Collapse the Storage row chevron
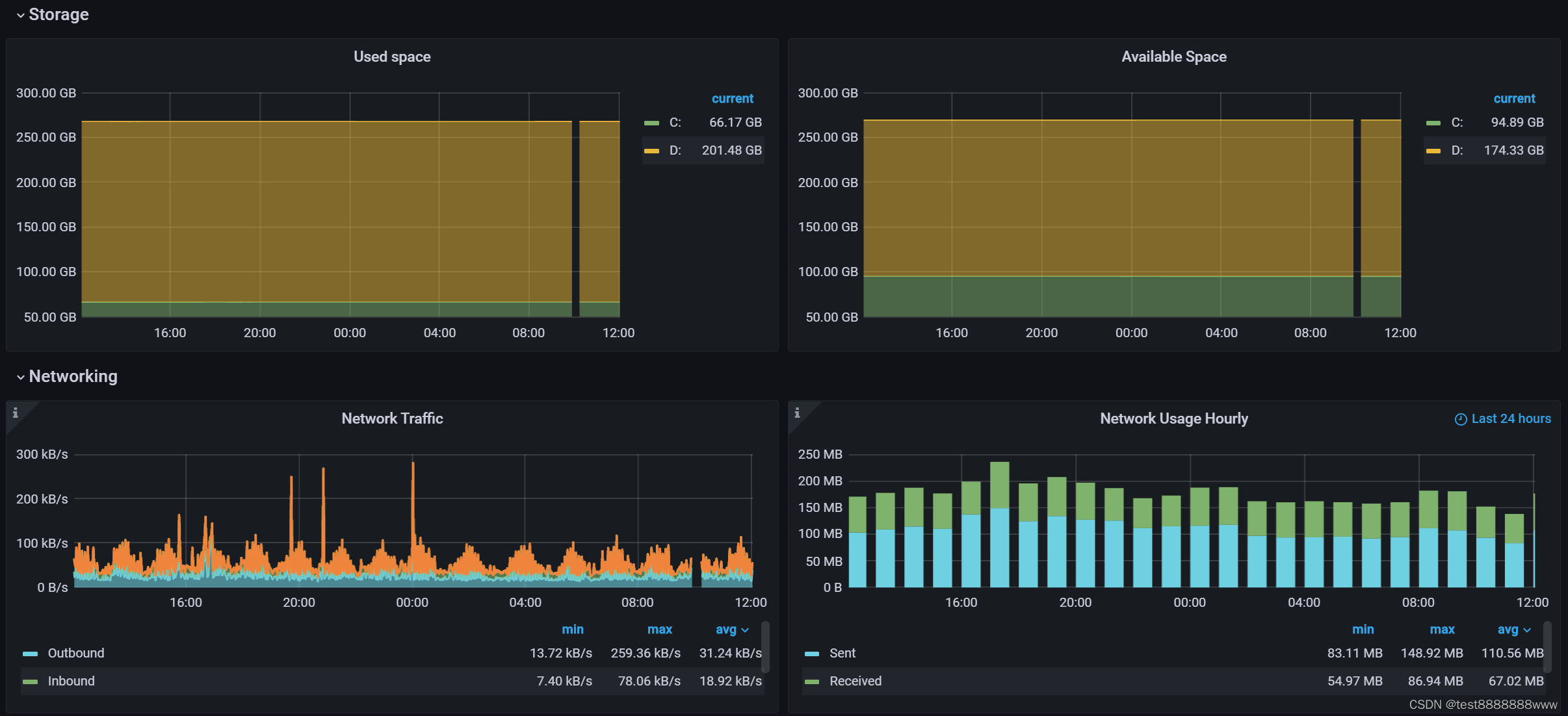The width and height of the screenshot is (1568, 716). [x=21, y=15]
